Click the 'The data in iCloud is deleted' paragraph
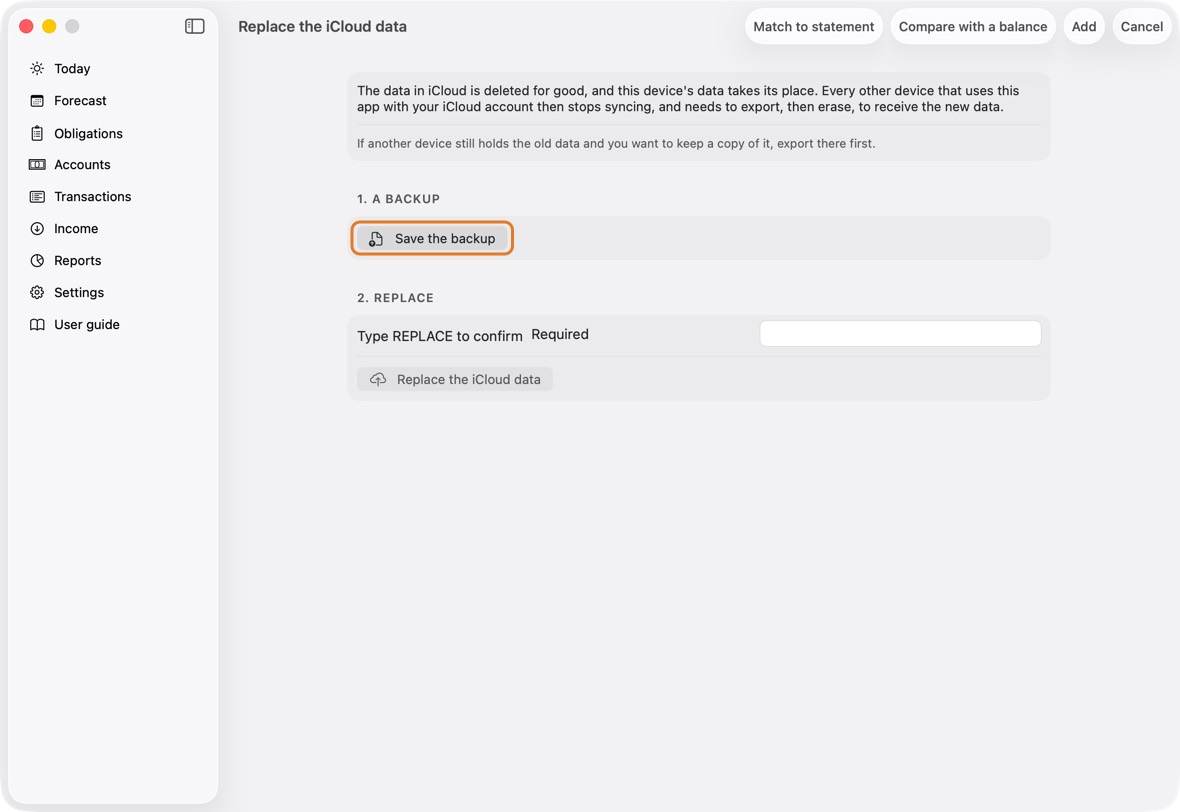The image size is (1180, 812). tap(688, 99)
